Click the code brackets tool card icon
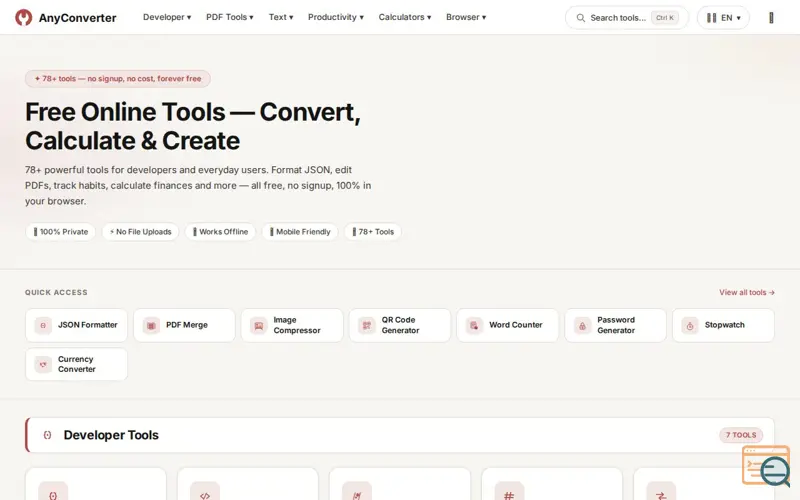800x500 pixels. 205,495
